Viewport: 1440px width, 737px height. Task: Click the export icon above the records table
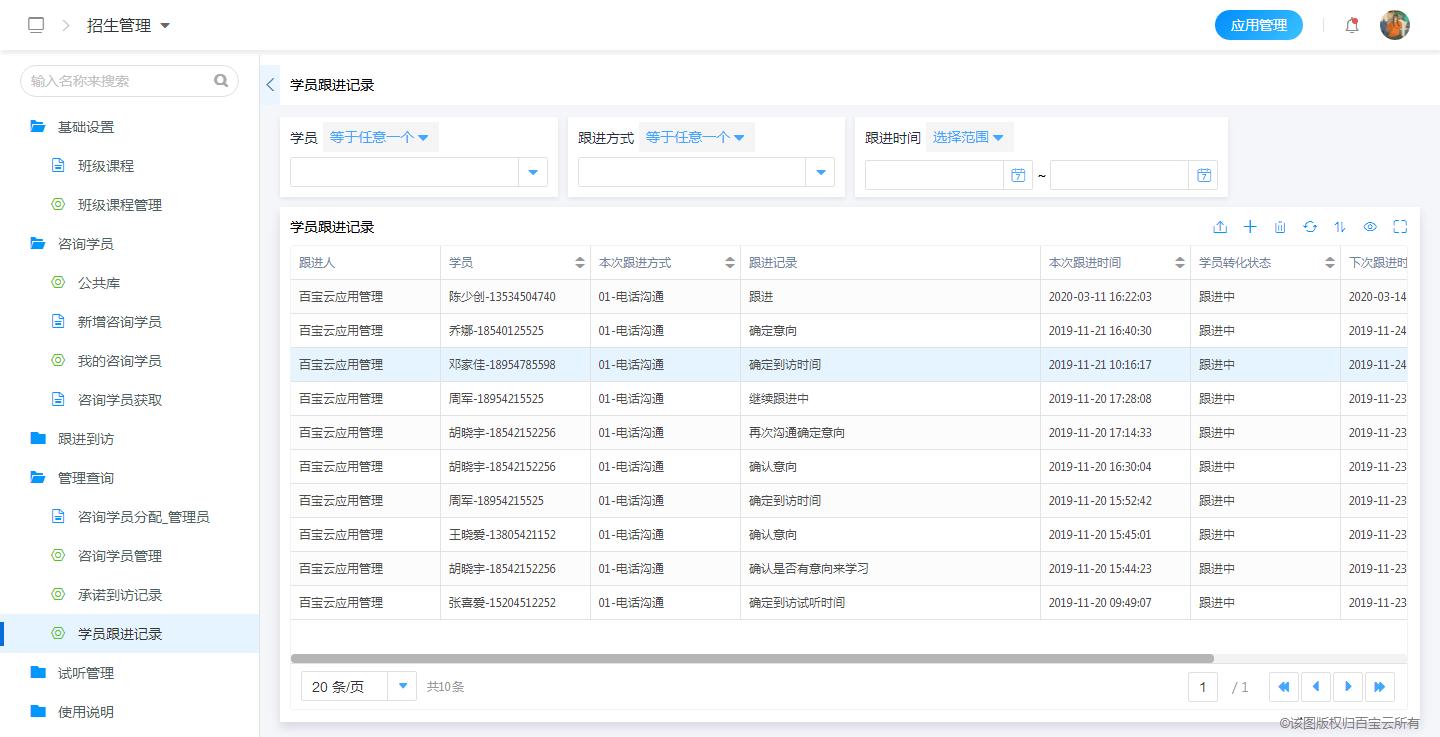(x=1220, y=227)
